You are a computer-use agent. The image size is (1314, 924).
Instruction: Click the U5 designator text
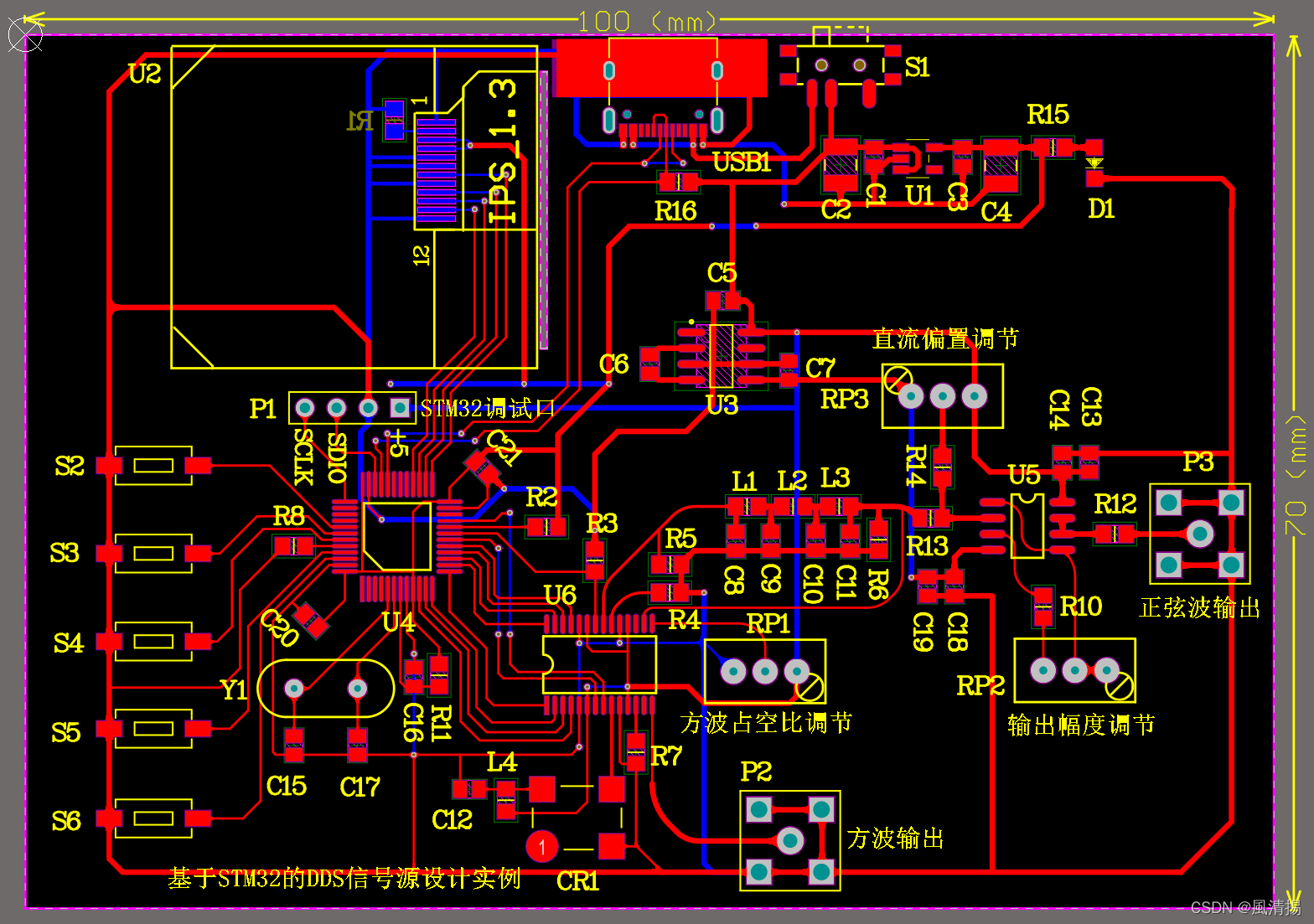click(x=1024, y=475)
